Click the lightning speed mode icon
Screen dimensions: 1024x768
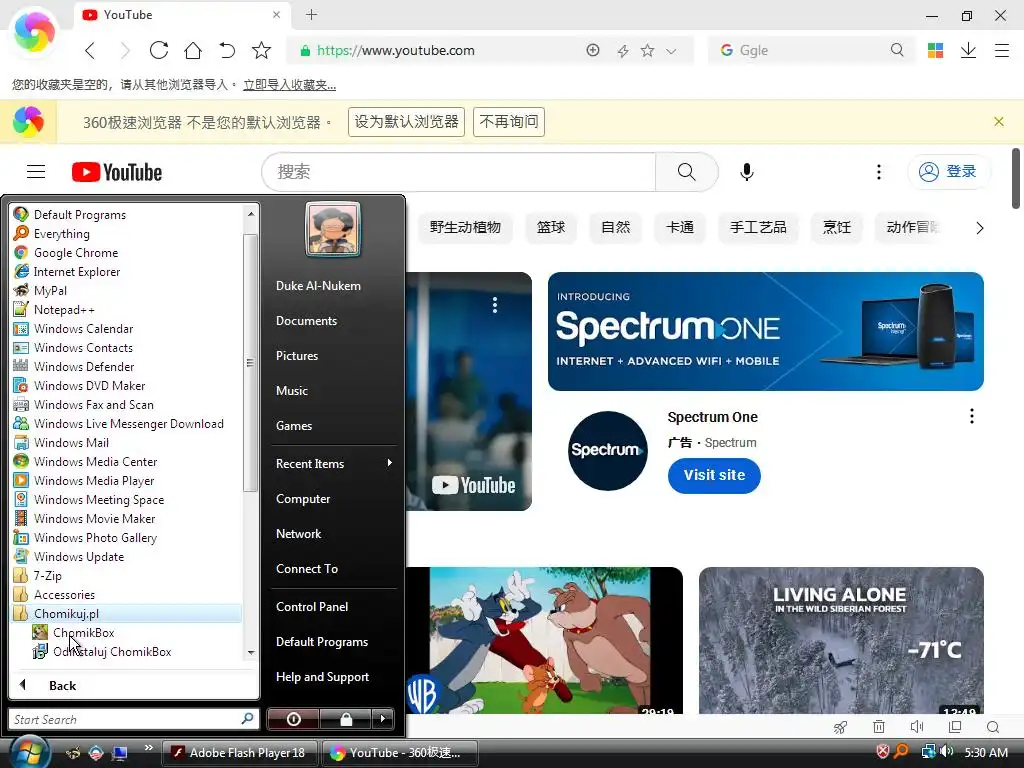[623, 51]
